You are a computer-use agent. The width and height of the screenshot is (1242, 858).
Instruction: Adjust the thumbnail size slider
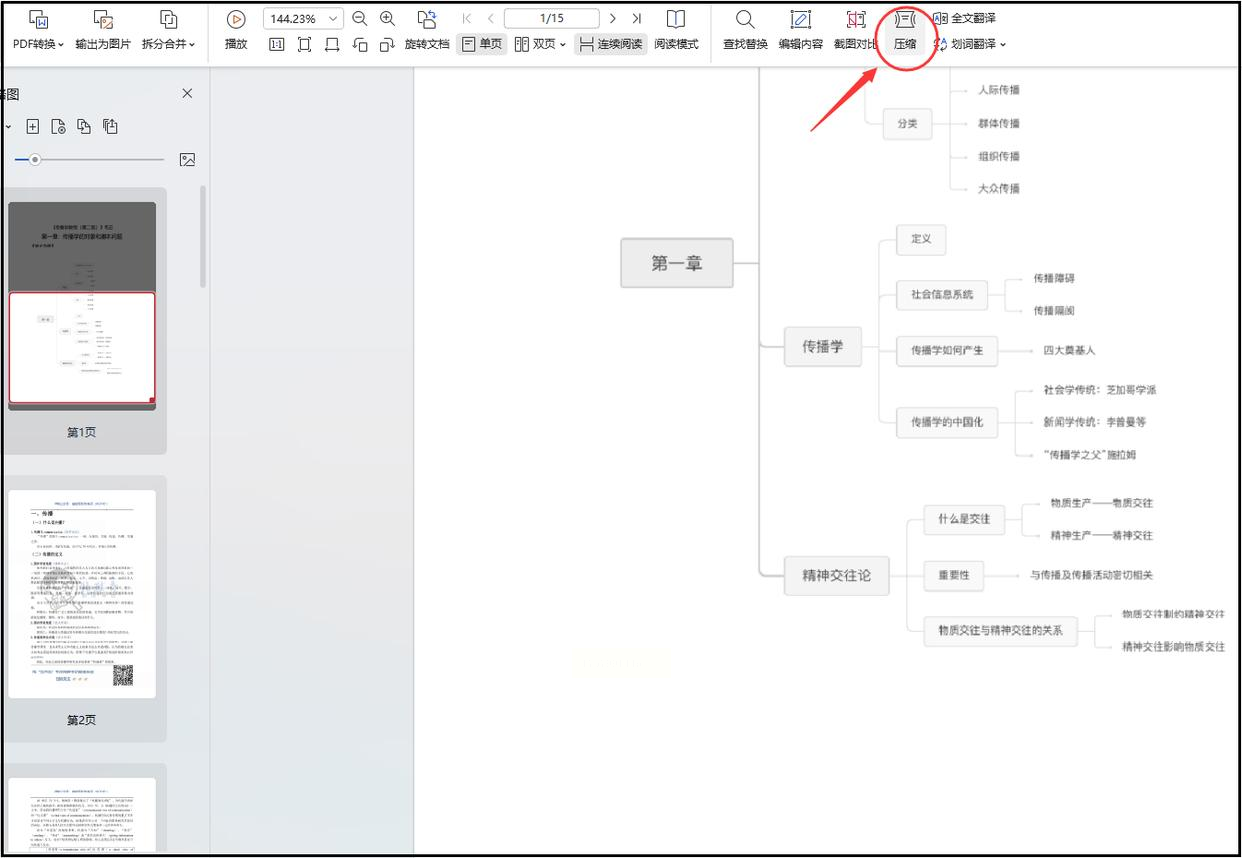coord(35,160)
